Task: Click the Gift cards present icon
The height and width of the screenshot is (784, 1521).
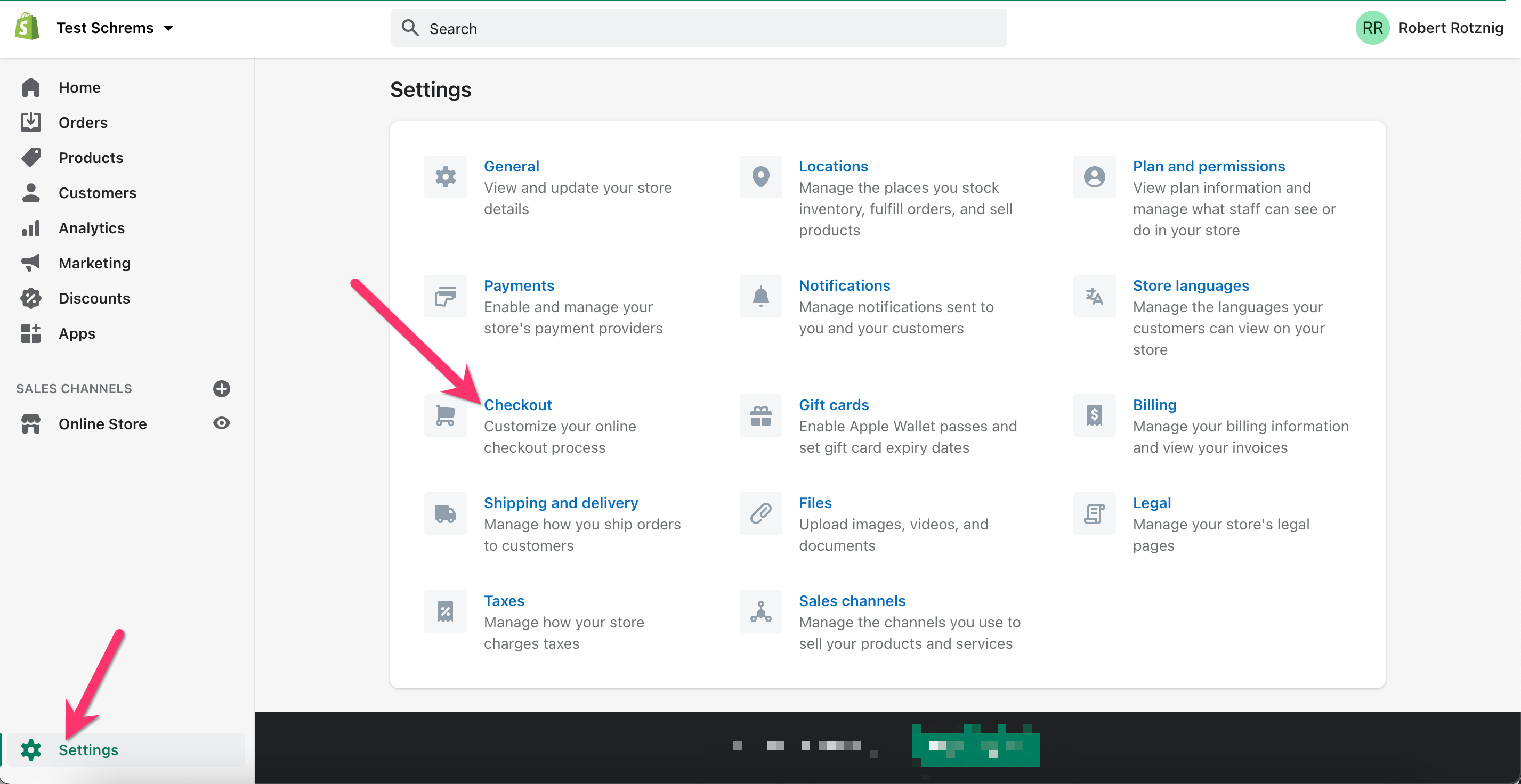Action: tap(761, 415)
